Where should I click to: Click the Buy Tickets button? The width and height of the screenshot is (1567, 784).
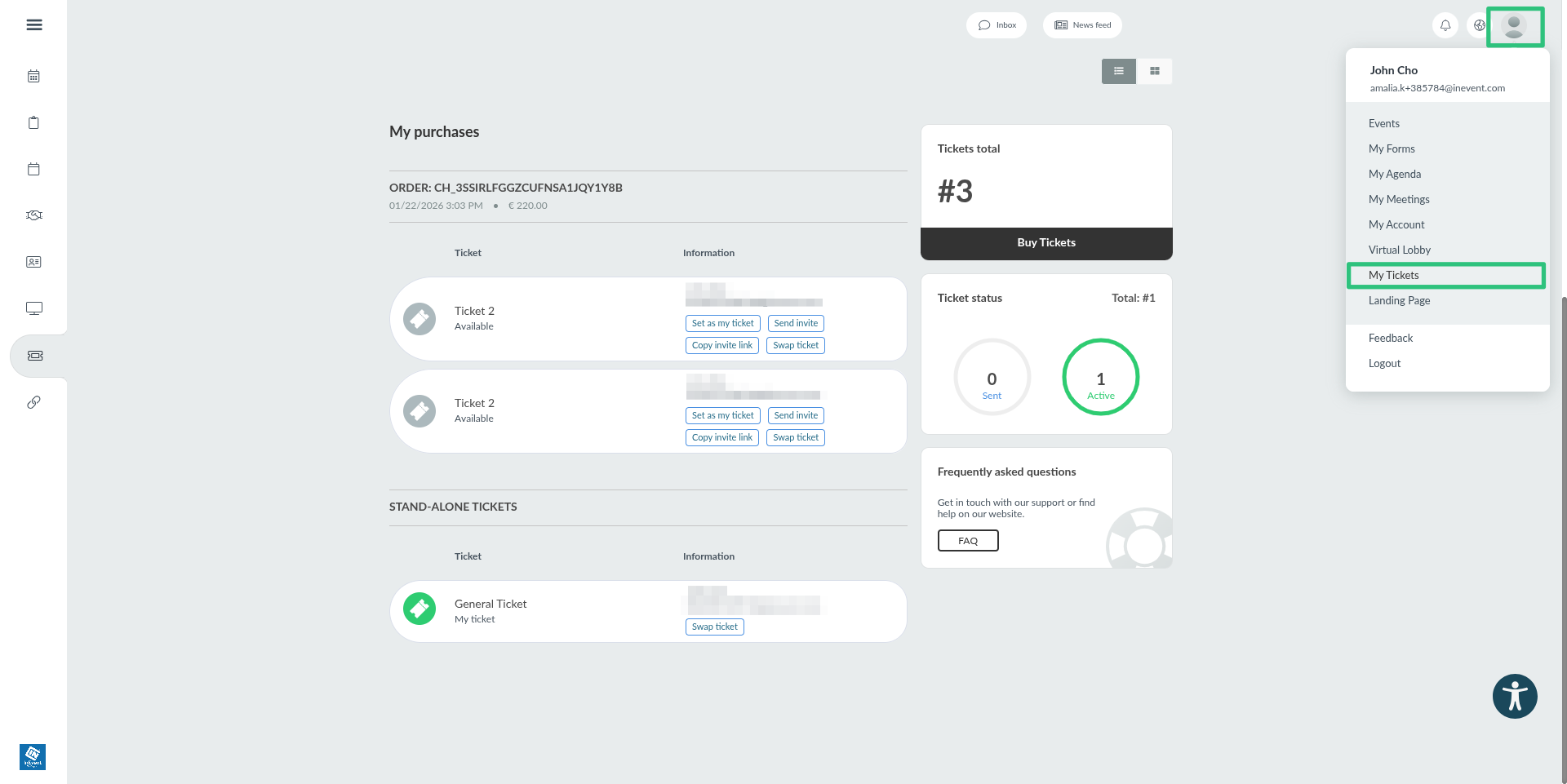(1046, 242)
